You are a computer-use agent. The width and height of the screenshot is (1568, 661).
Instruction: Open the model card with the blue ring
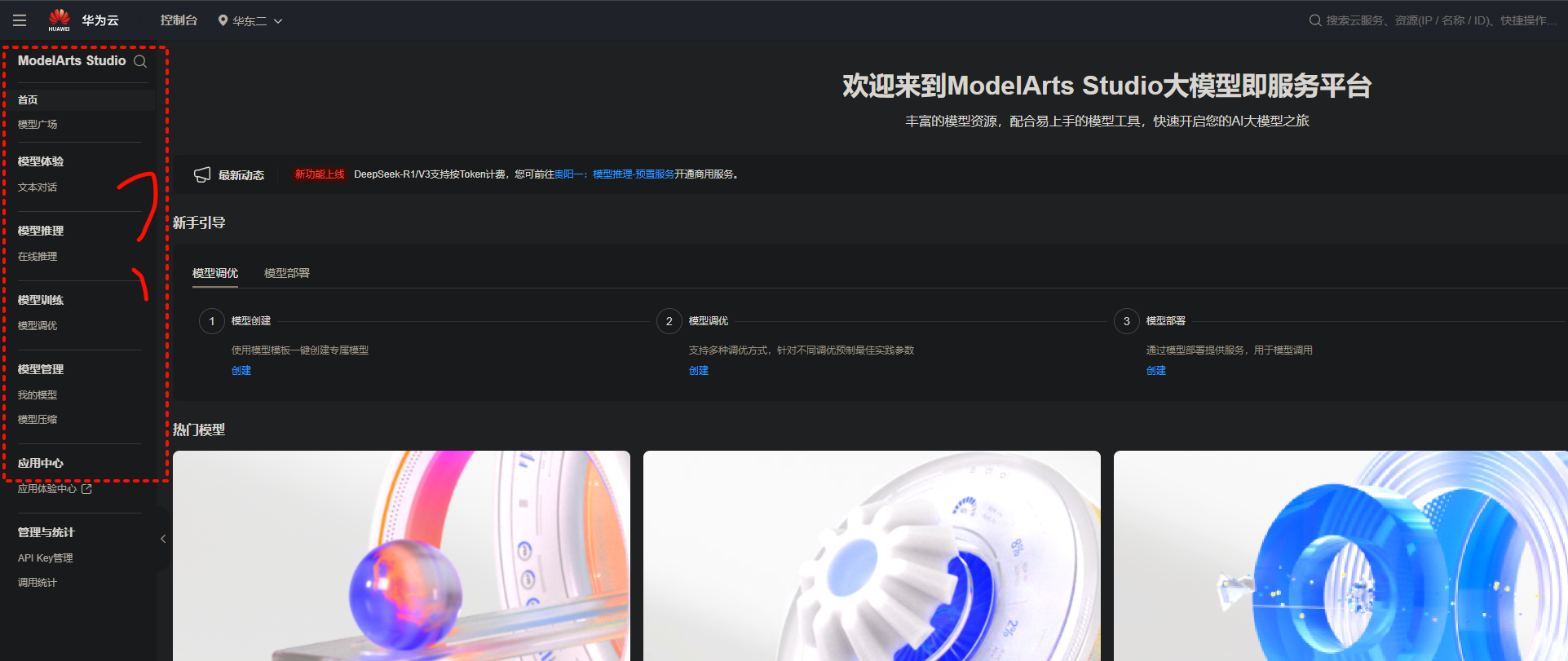(1341, 556)
